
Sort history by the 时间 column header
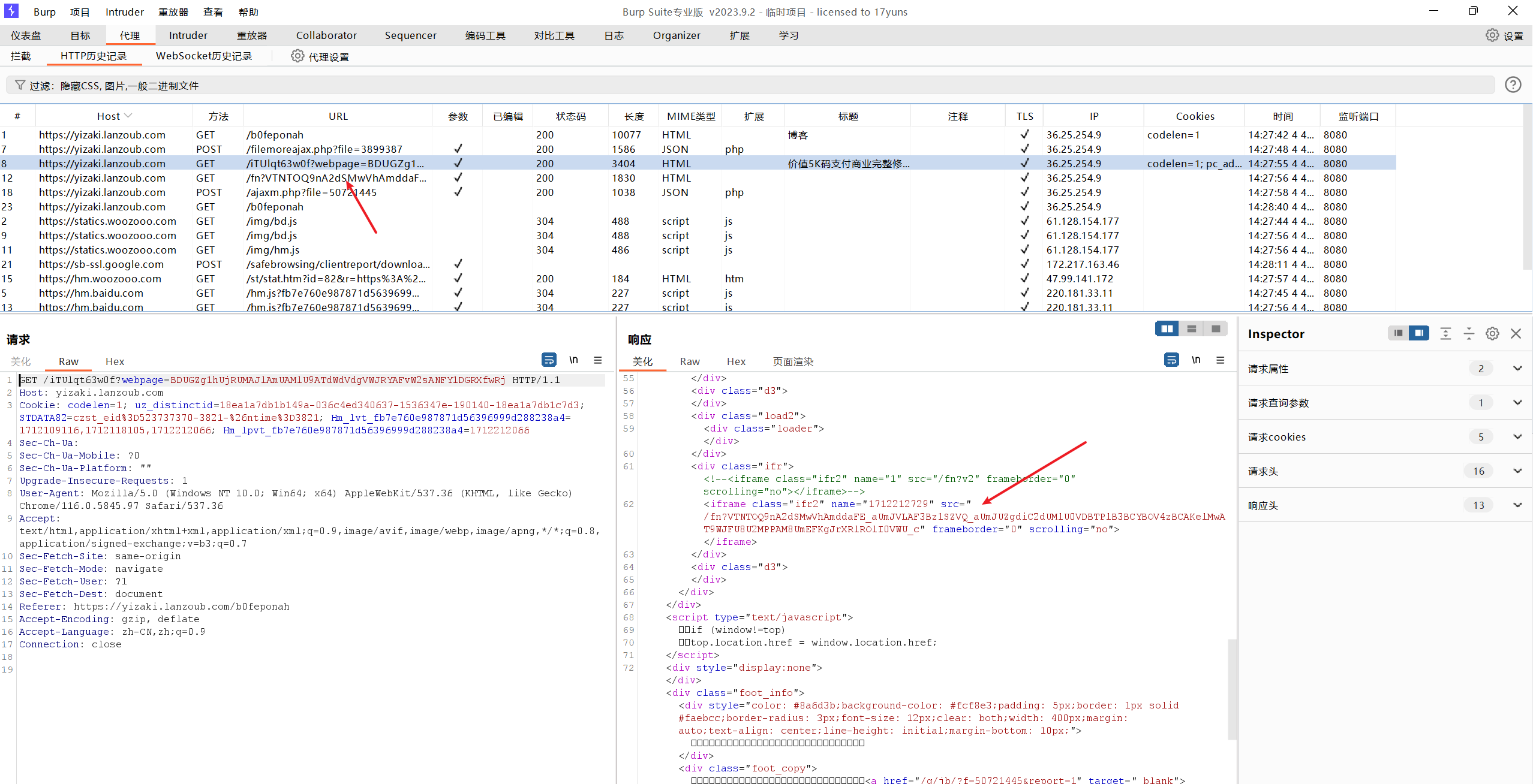coord(1282,116)
